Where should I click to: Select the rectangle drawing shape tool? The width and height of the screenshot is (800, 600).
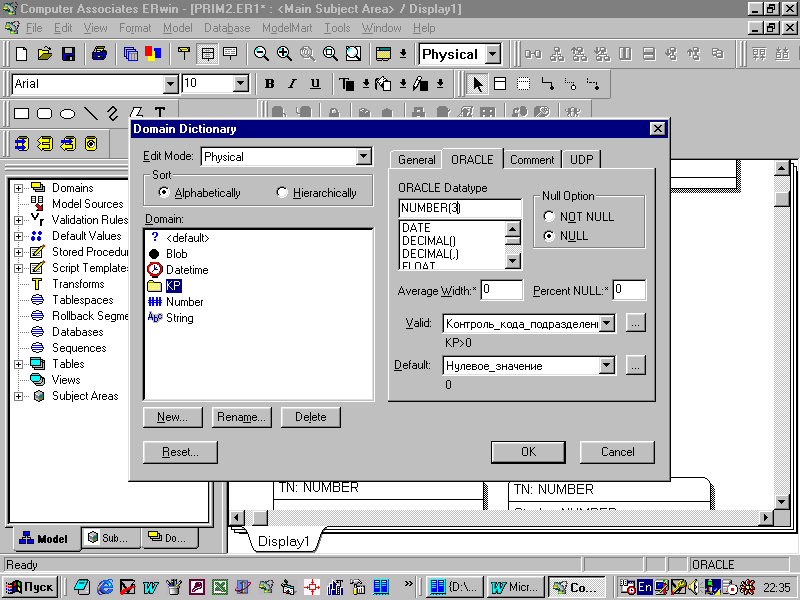21,113
